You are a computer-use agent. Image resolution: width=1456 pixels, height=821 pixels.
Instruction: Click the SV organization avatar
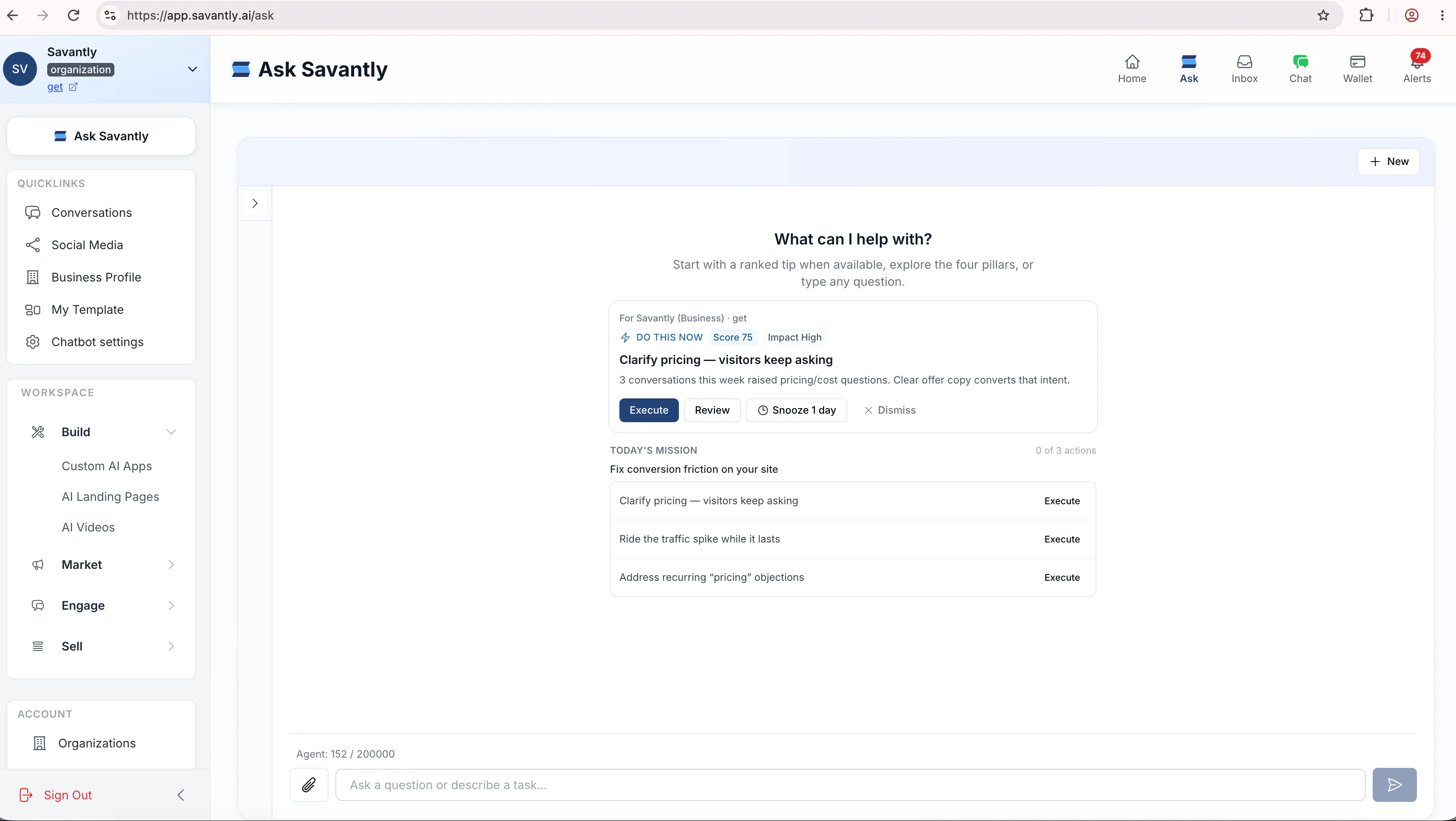coord(20,69)
